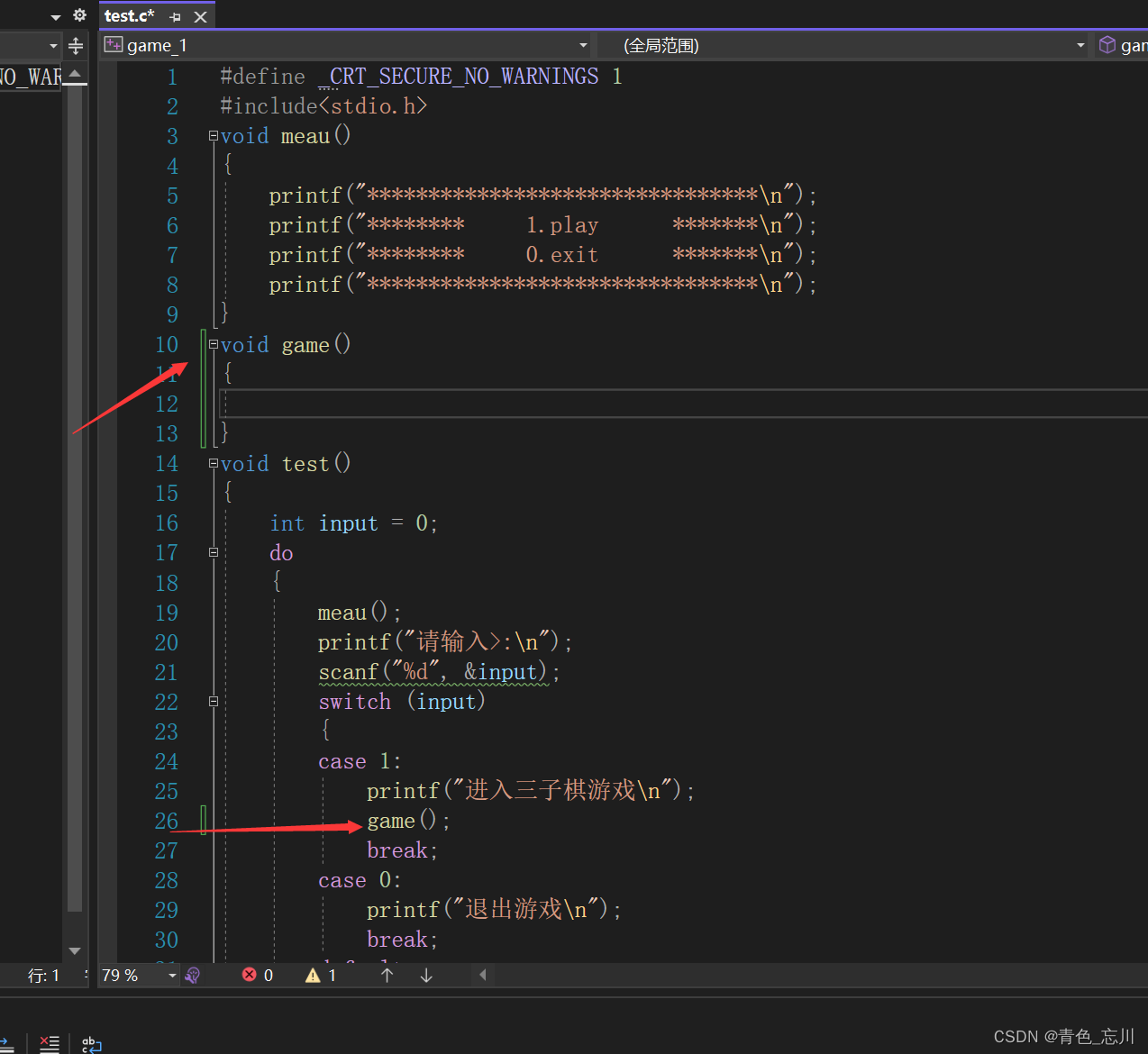The image size is (1148, 1054).
Task: Click the break; statement on line 30
Action: pyautogui.click(x=402, y=939)
